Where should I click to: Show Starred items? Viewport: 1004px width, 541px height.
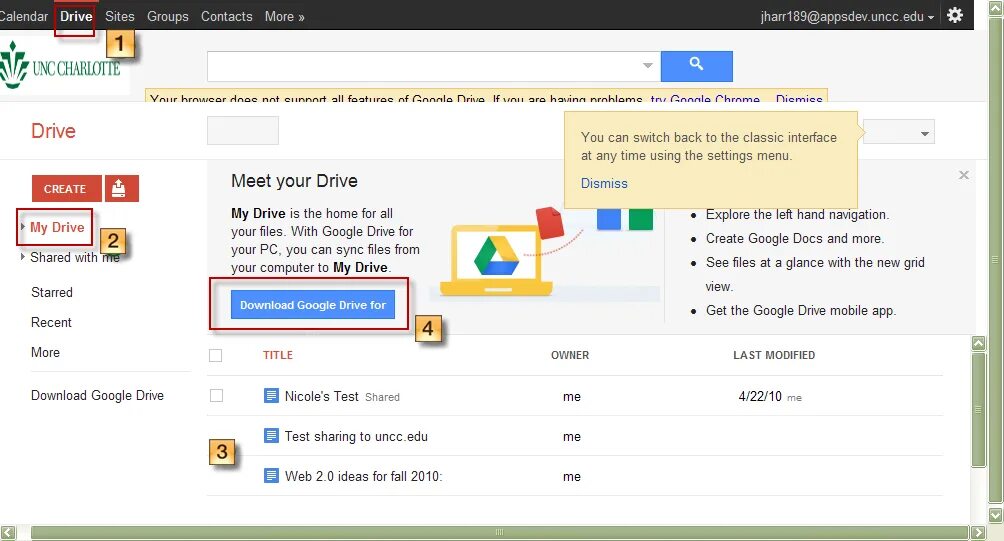tap(52, 292)
